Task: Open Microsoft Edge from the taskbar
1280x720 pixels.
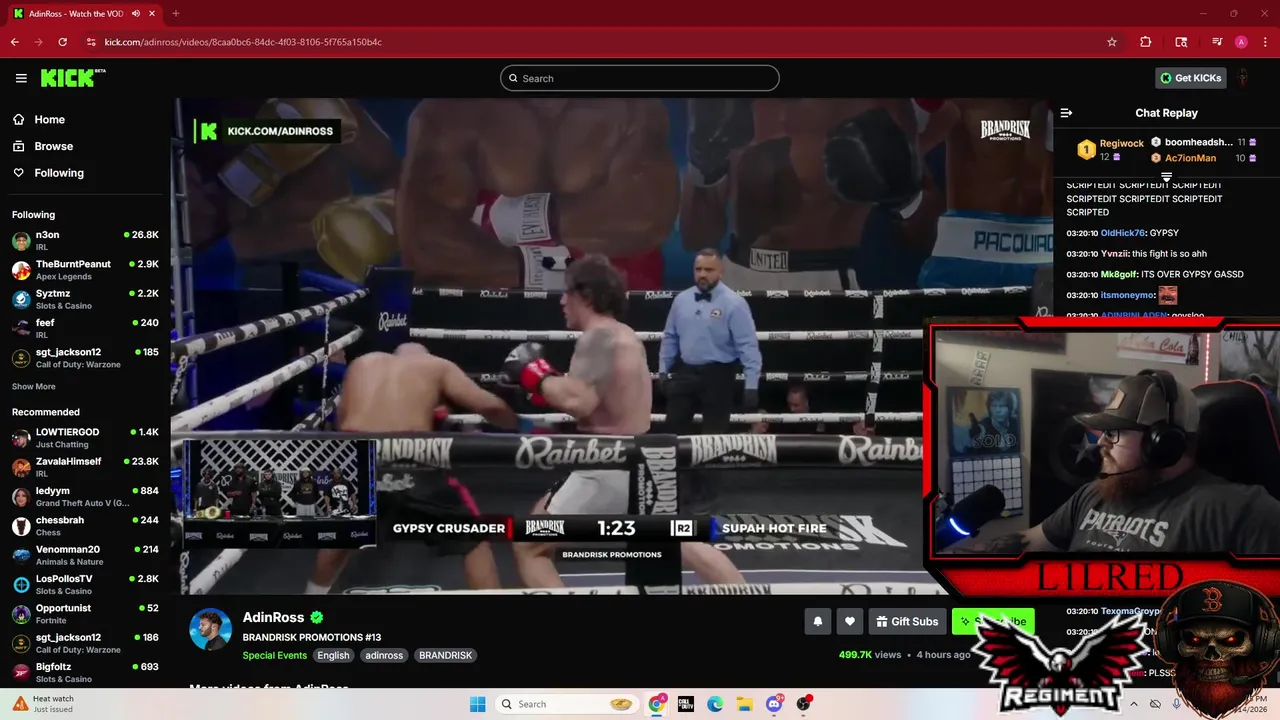Action: [x=715, y=704]
